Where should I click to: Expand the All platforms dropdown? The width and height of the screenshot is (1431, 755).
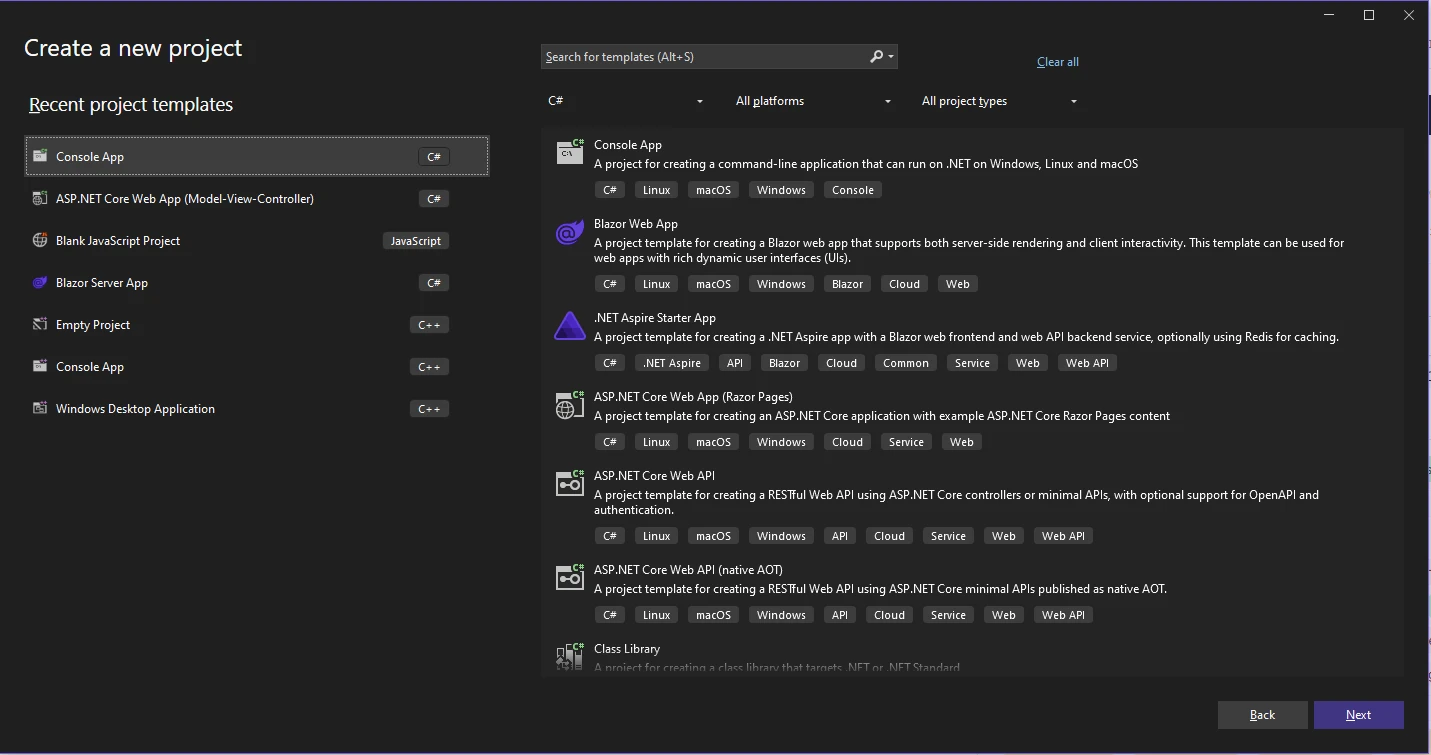[x=813, y=101]
